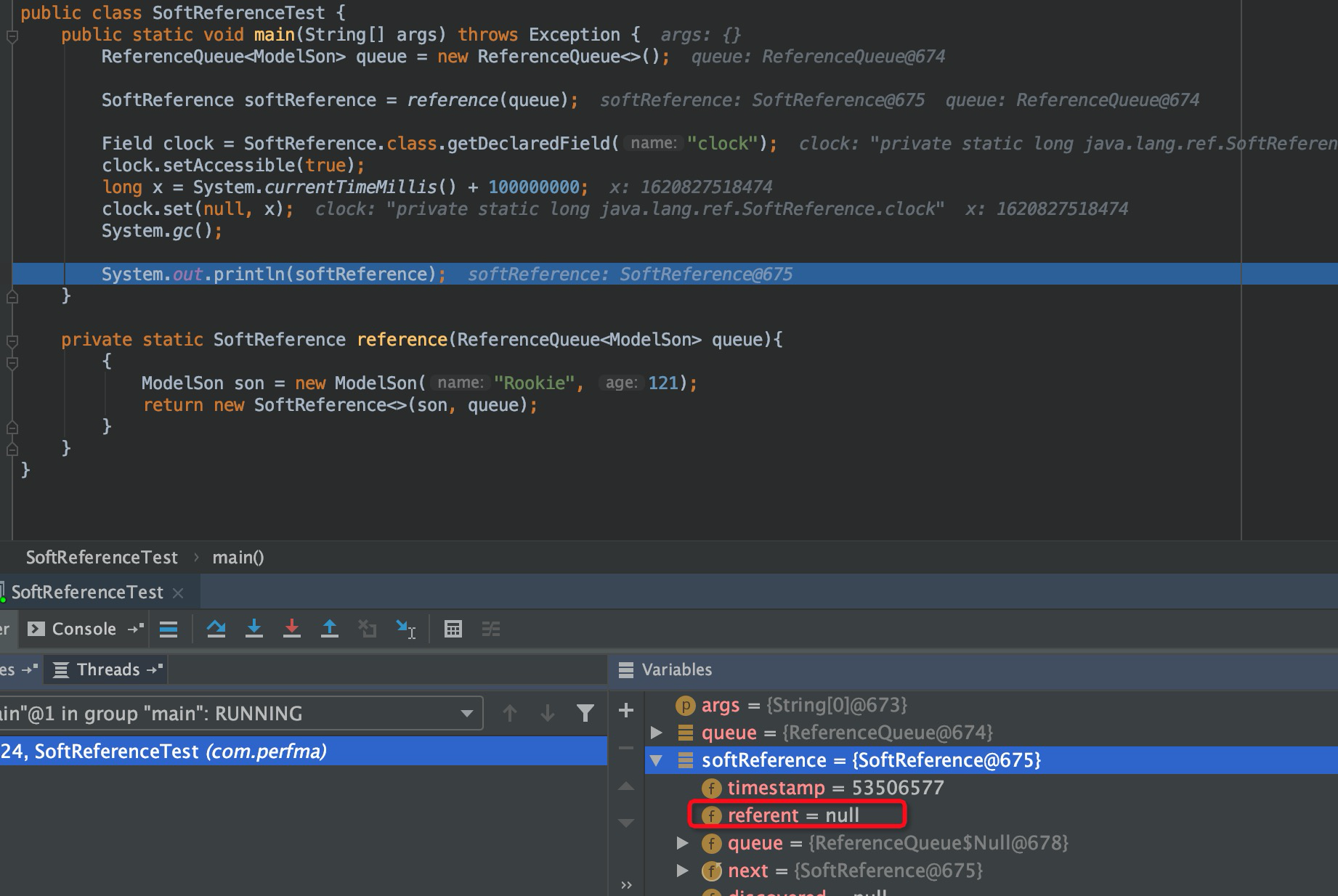1338x896 pixels.
Task: Click the Drop Frame icon
Action: pyautogui.click(x=368, y=629)
